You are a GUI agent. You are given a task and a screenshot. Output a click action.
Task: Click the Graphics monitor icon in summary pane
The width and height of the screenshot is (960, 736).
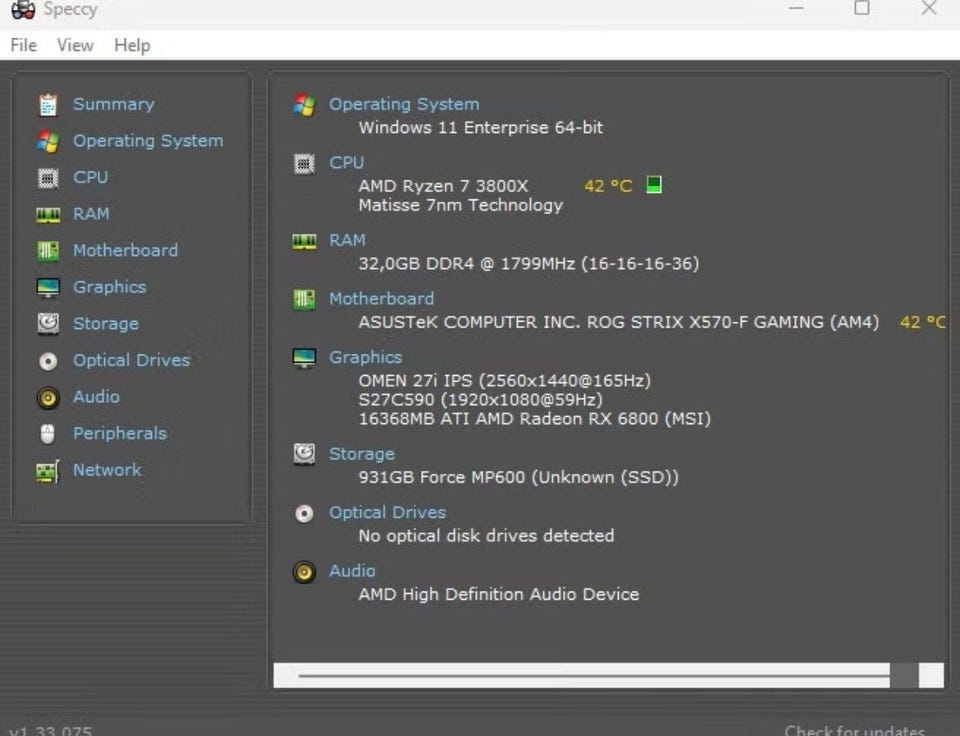tap(304, 358)
